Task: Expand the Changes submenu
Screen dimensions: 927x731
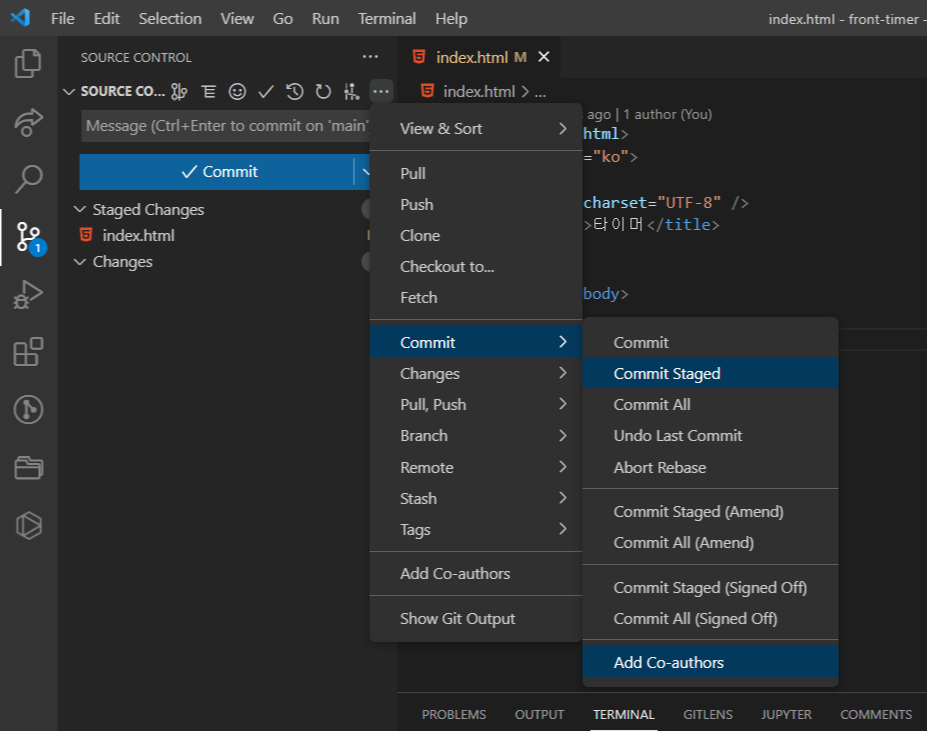Action: pyautogui.click(x=476, y=373)
